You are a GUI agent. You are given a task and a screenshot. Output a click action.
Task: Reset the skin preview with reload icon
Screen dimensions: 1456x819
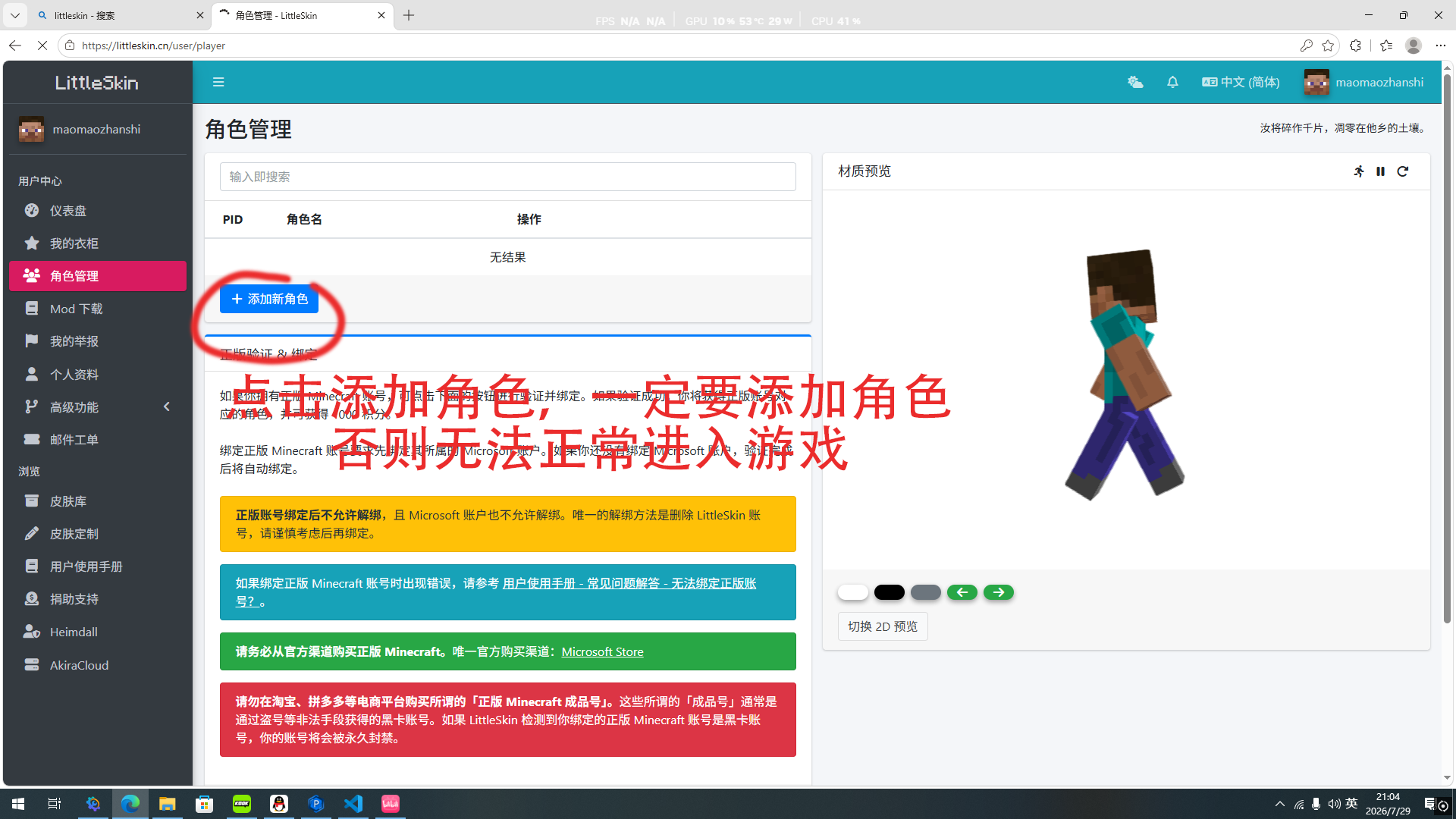[x=1403, y=171]
